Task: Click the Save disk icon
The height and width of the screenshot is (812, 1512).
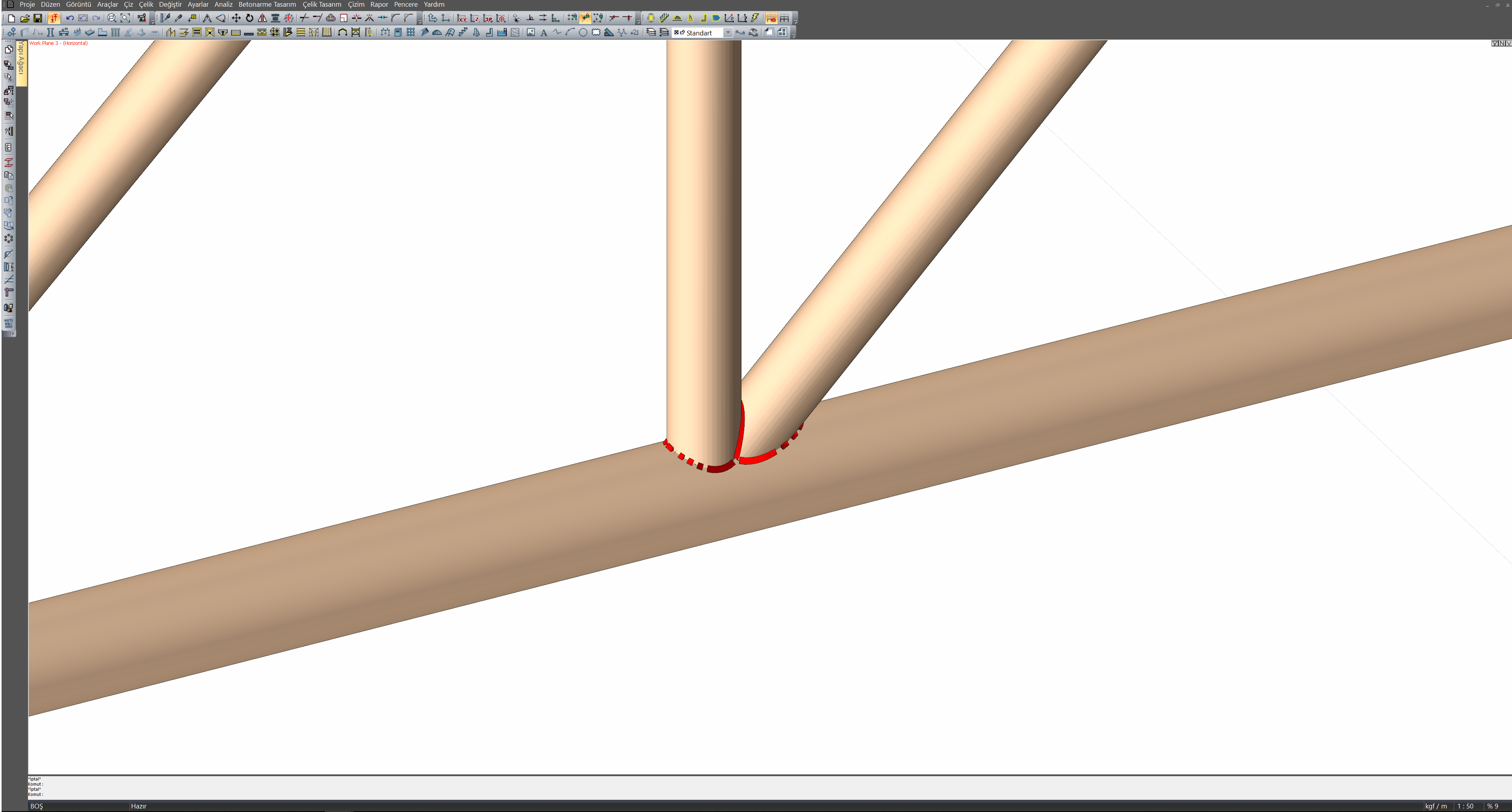Action: point(37,18)
